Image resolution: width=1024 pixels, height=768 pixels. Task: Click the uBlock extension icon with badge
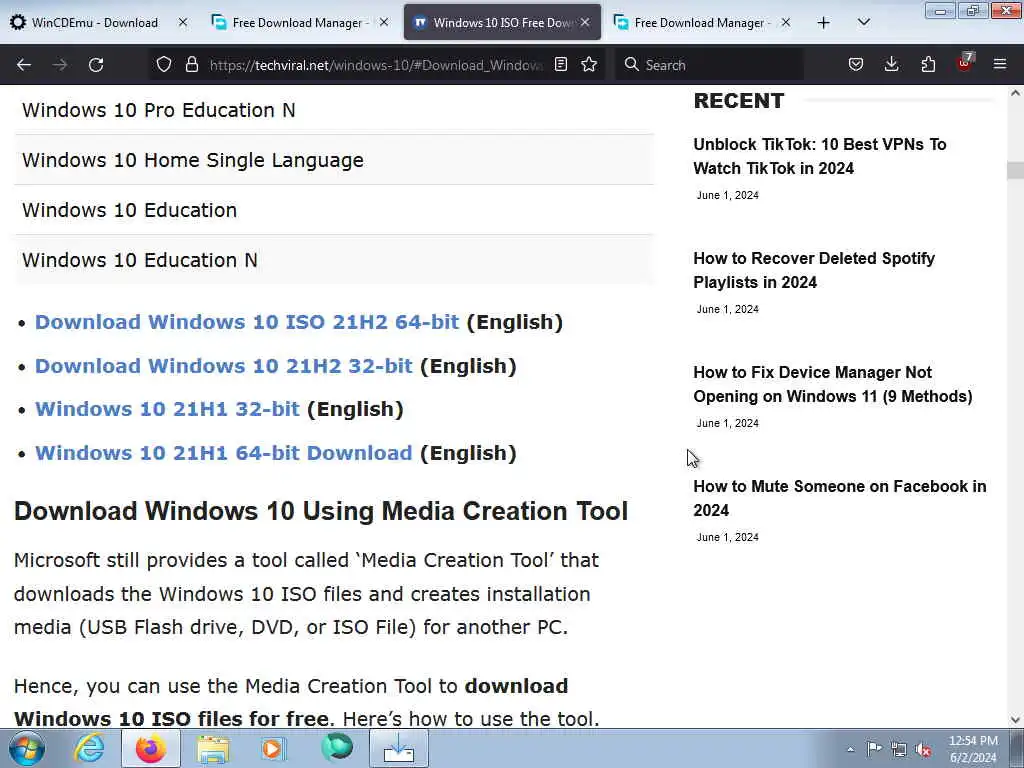965,63
